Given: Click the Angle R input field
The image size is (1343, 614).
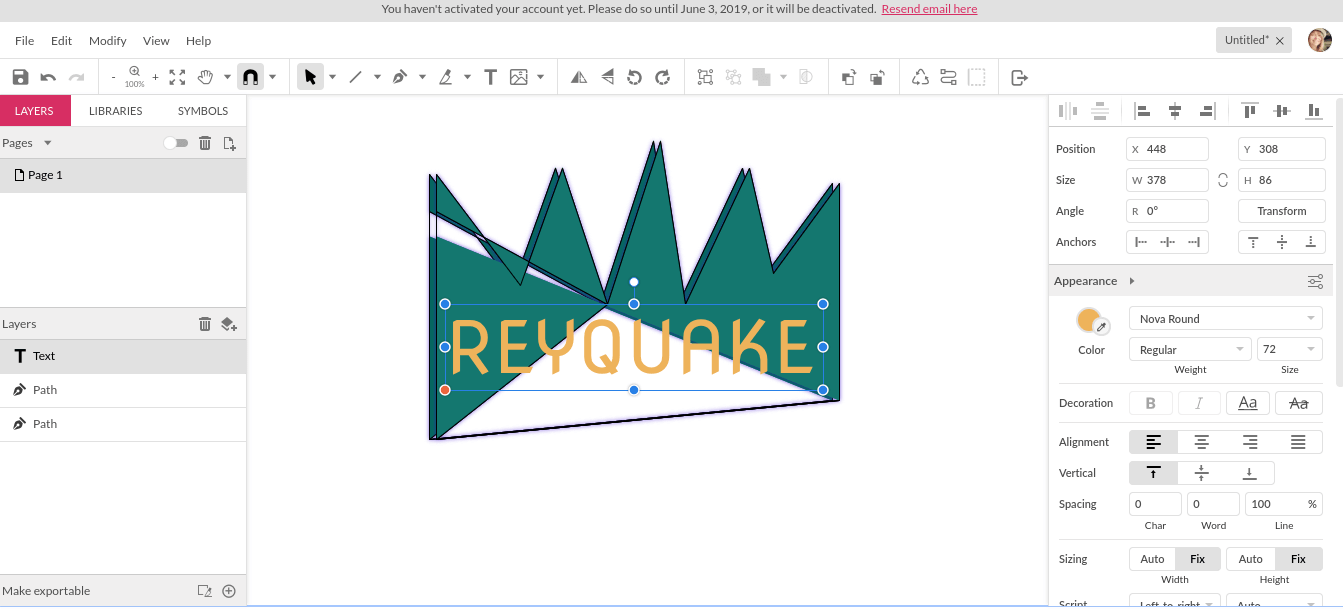Looking at the screenshot, I should tap(1167, 211).
